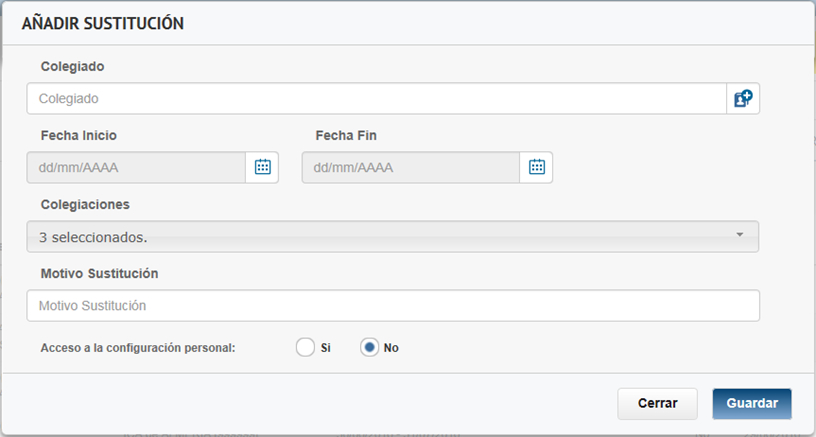Focus the Motivo Sustitución text field
This screenshot has width=816, height=437.
pos(392,305)
